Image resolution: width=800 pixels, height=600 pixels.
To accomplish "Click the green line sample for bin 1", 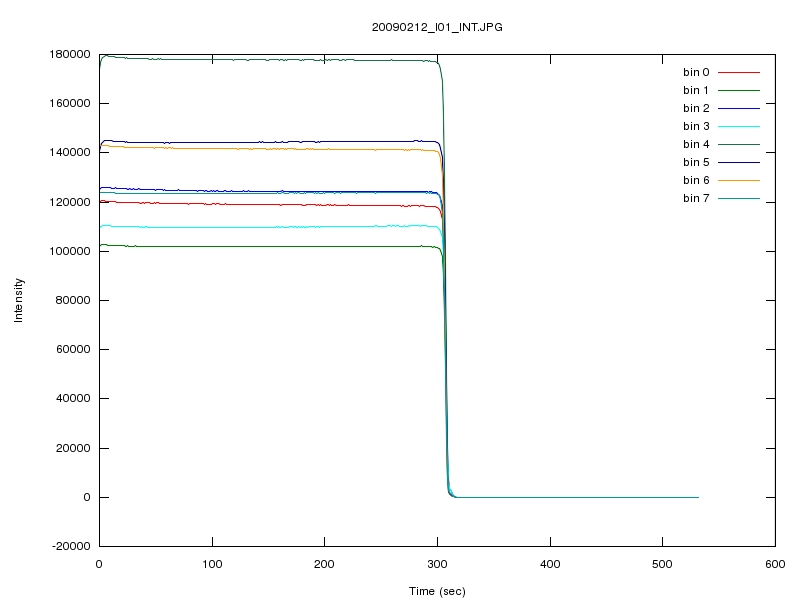I will point(739,90).
